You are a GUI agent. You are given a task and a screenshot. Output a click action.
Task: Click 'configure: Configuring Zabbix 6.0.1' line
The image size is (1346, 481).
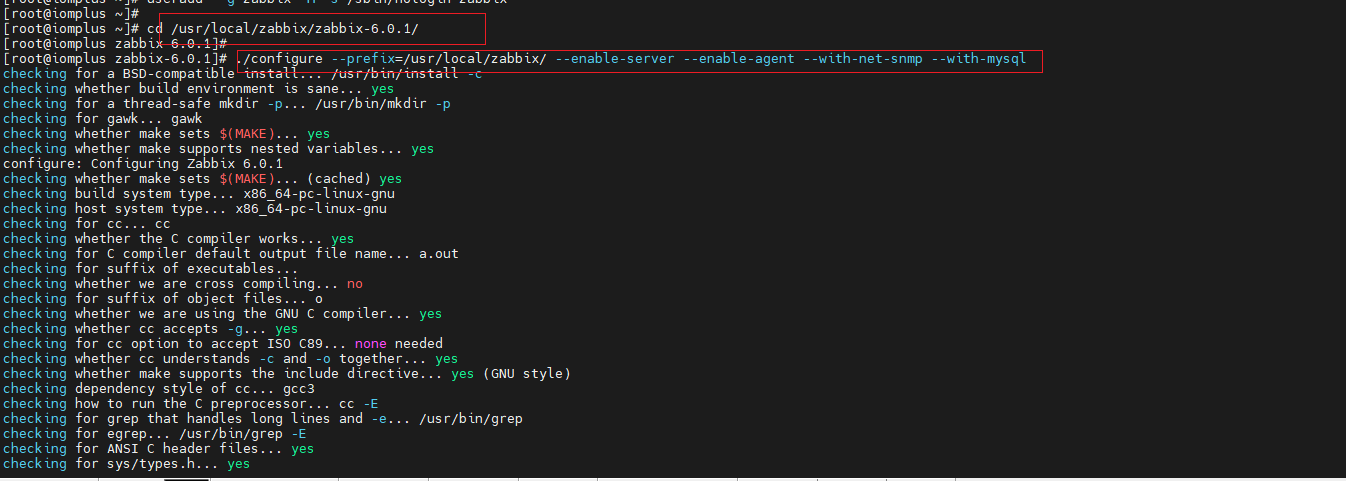tap(143, 164)
